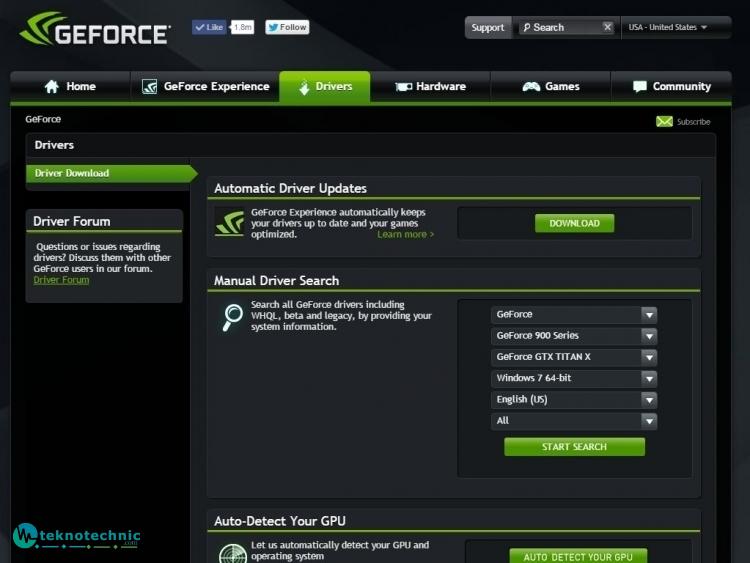Image resolution: width=750 pixels, height=563 pixels.
Task: Click the Facebook Like button
Action: point(209,28)
